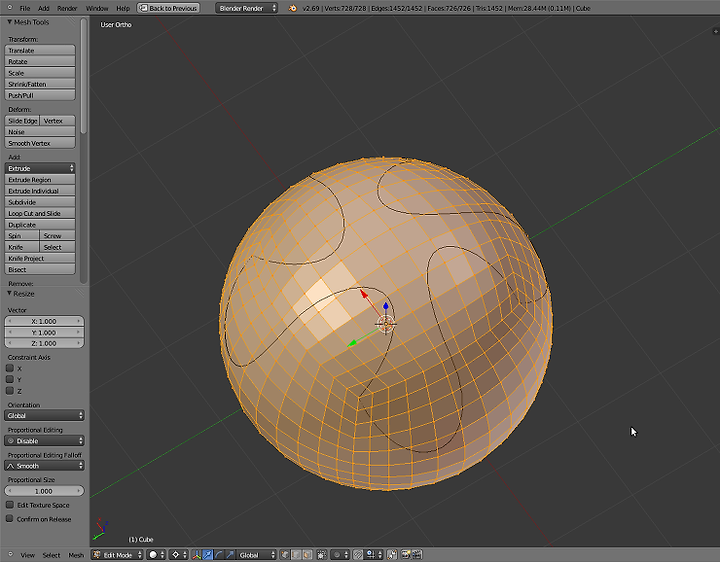Switch to vertex select mode icon
The height and width of the screenshot is (562, 720).
click(285, 555)
